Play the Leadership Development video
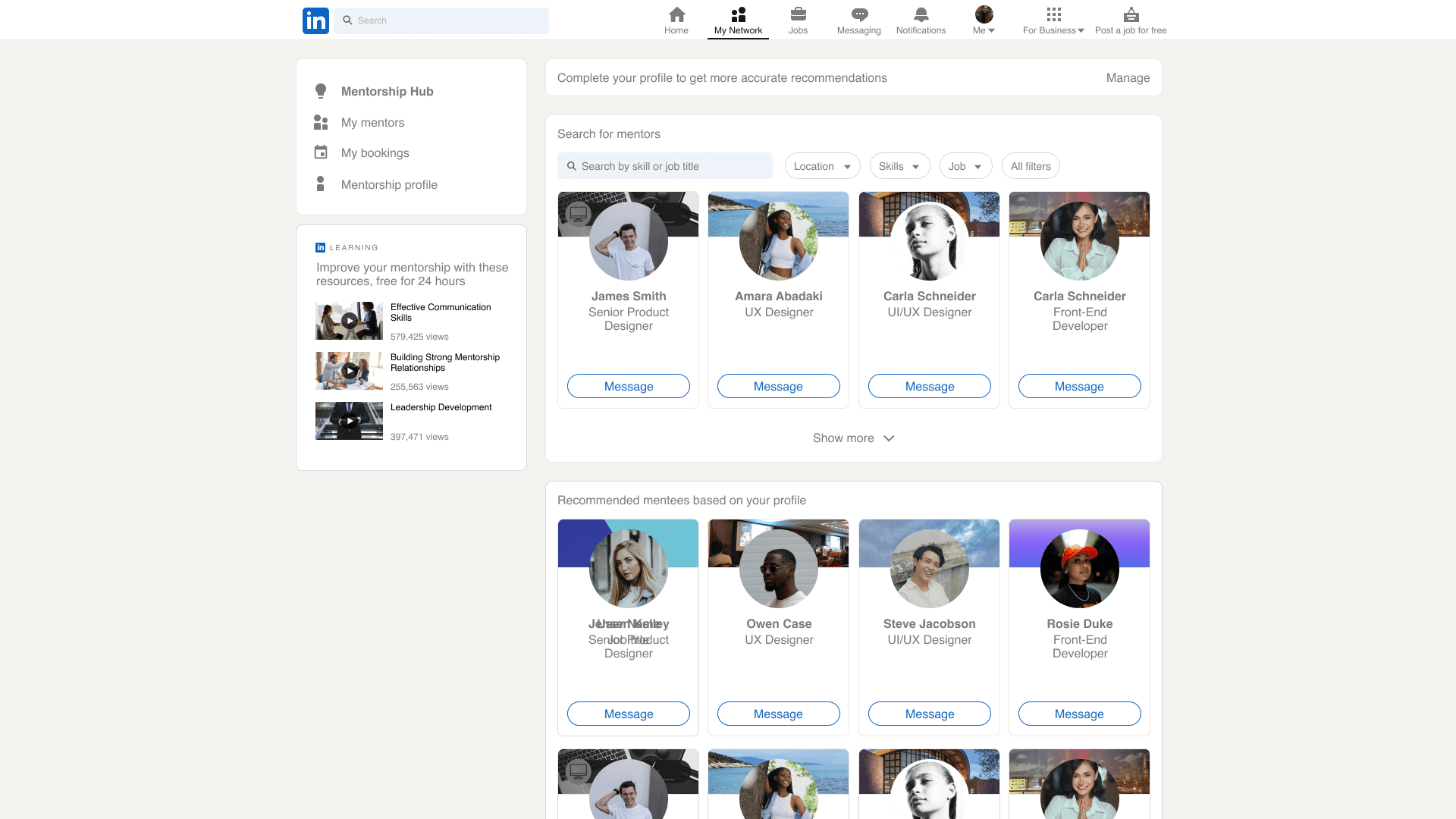The width and height of the screenshot is (1456, 819). coord(349,420)
